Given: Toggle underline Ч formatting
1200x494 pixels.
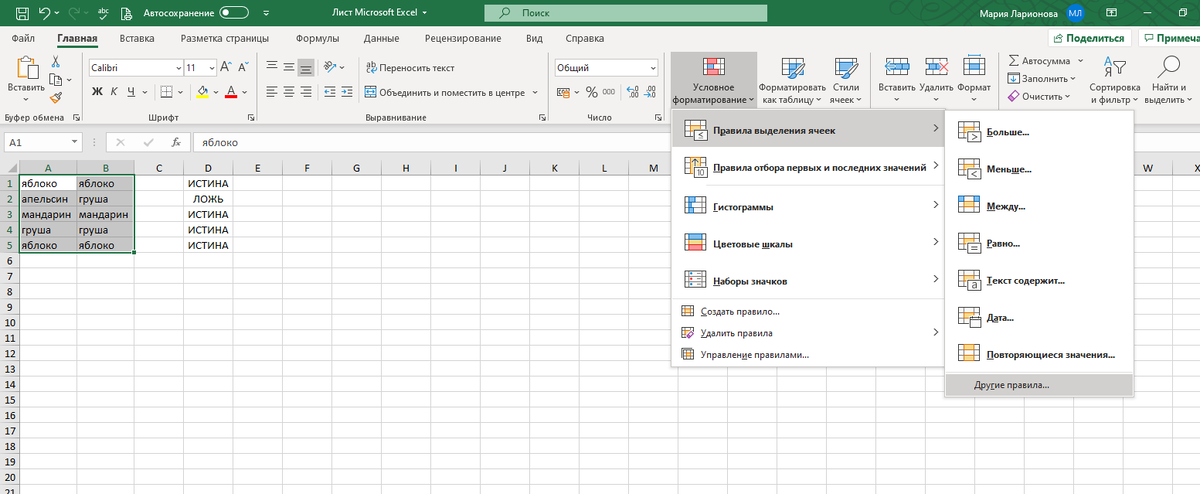Looking at the screenshot, I should coord(131,91).
